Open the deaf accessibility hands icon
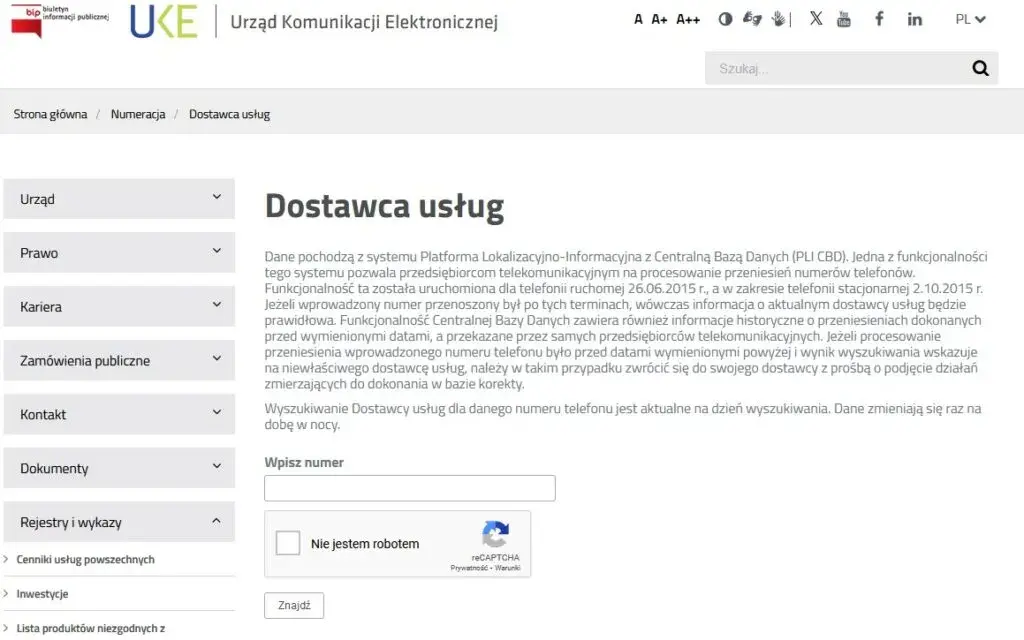The height and width of the screenshot is (640, 1024). point(778,19)
